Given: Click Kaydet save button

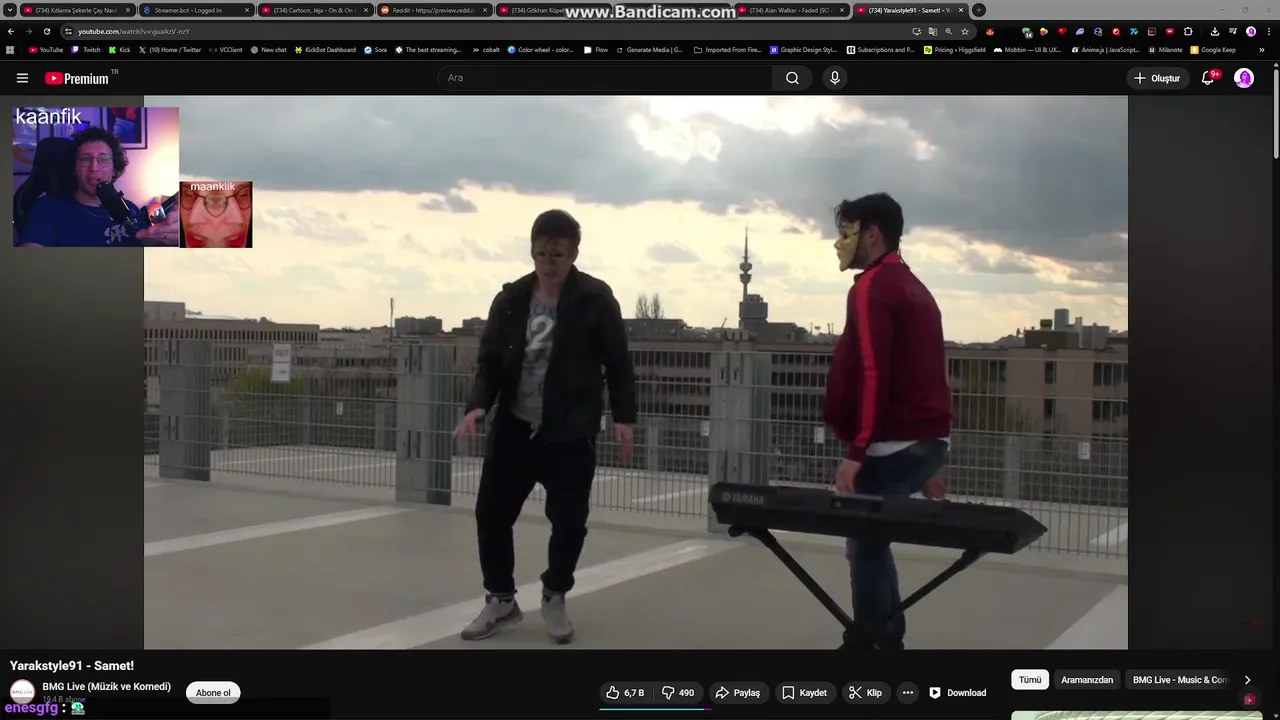Looking at the screenshot, I should [805, 692].
